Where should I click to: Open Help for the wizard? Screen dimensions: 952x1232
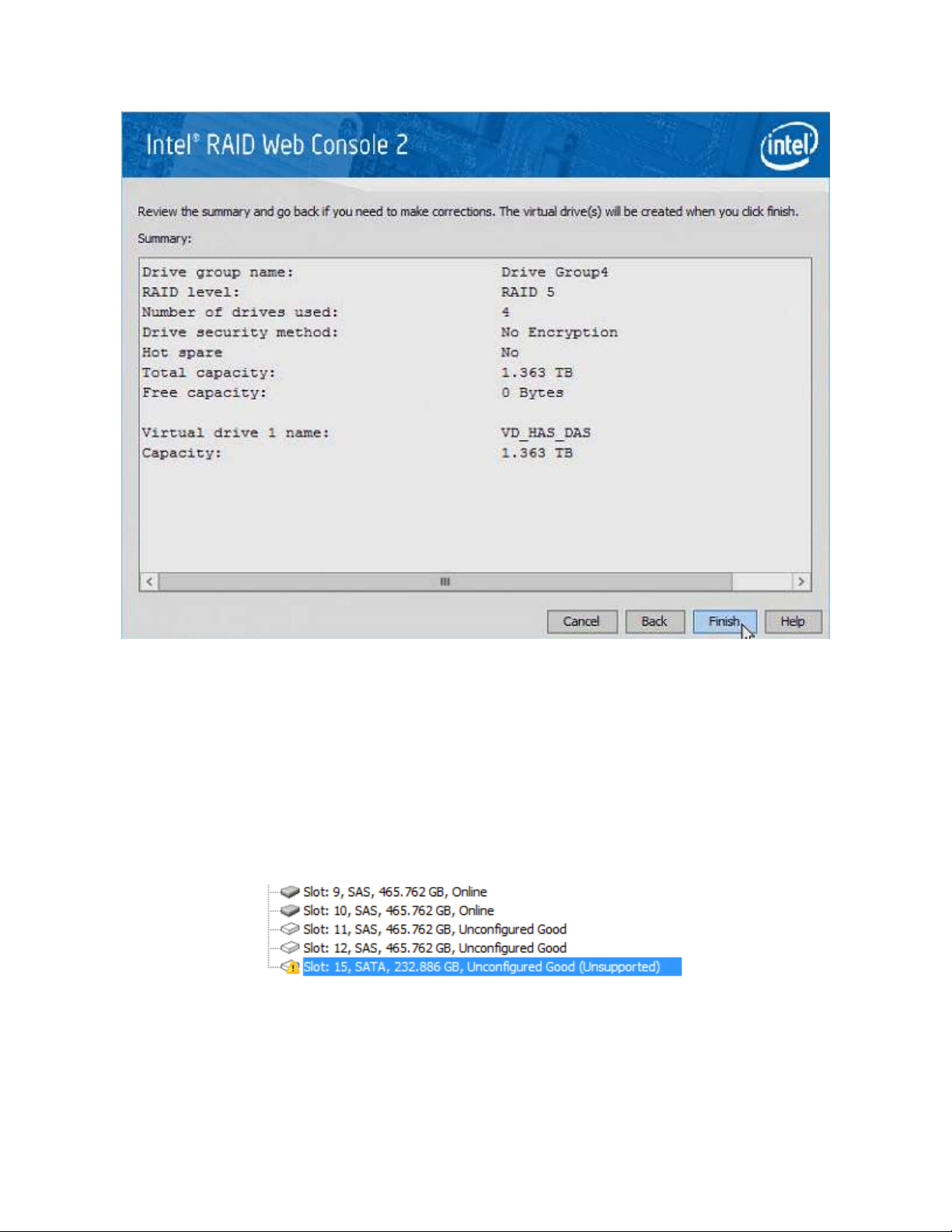(793, 622)
